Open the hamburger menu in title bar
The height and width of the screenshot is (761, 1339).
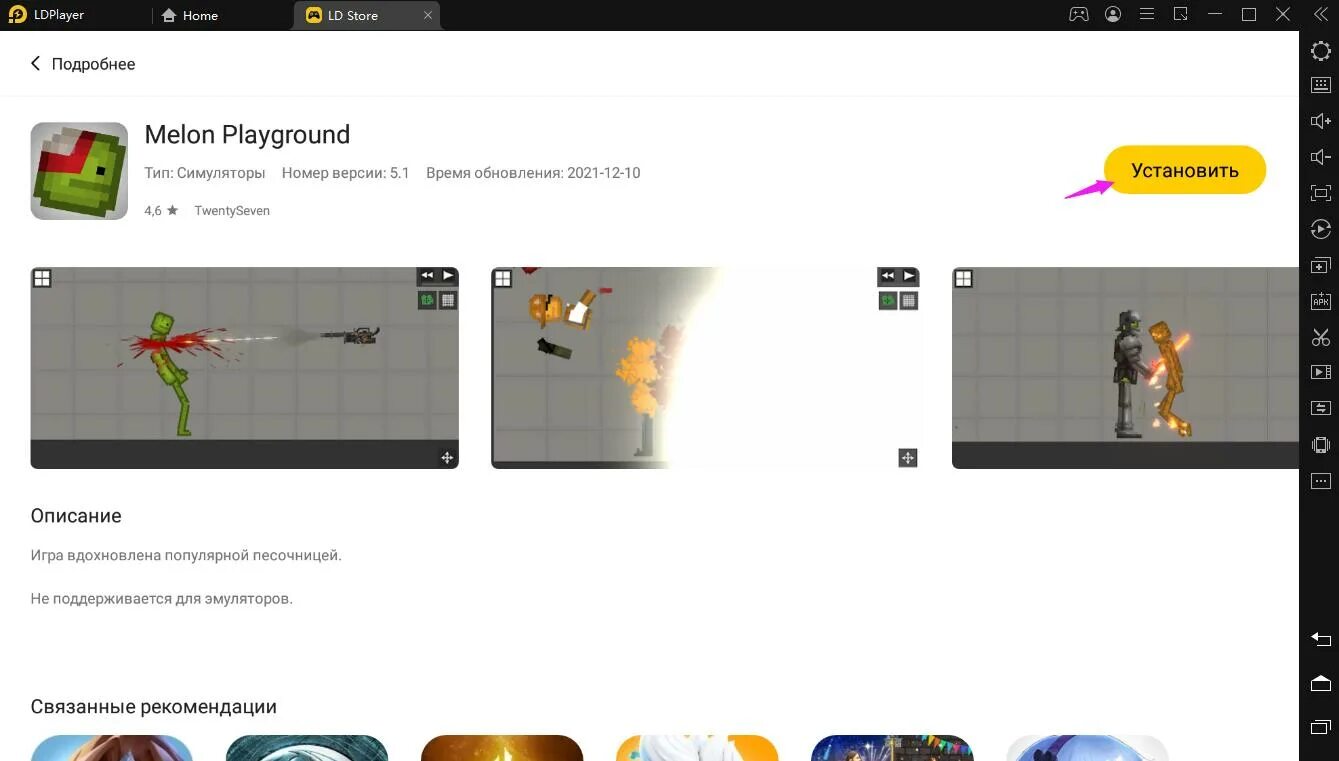click(x=1147, y=15)
